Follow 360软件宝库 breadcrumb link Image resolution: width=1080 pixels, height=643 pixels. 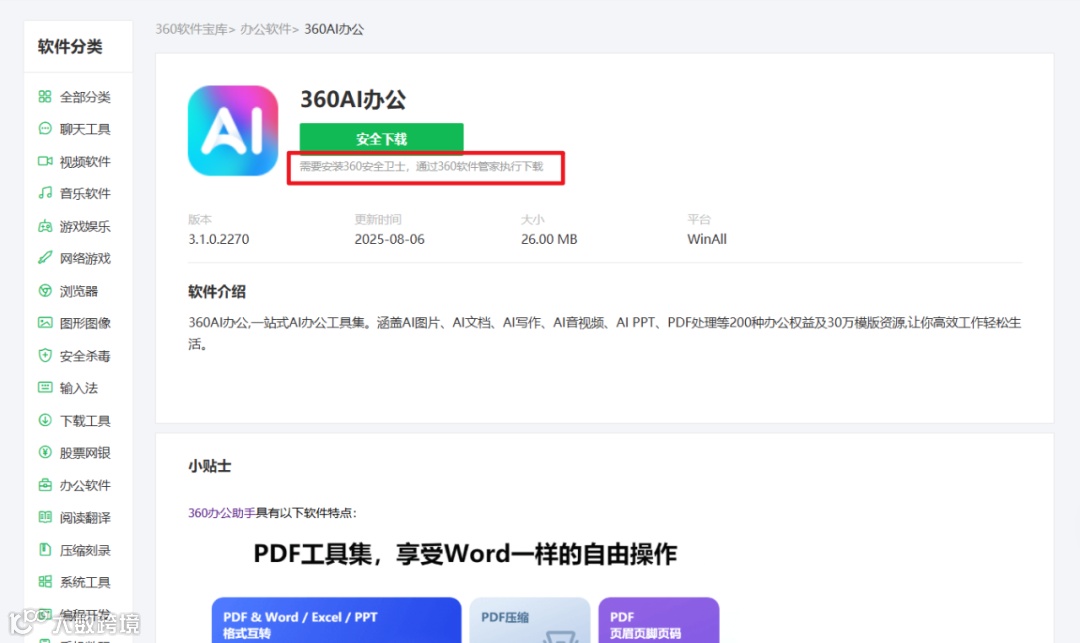pos(191,29)
